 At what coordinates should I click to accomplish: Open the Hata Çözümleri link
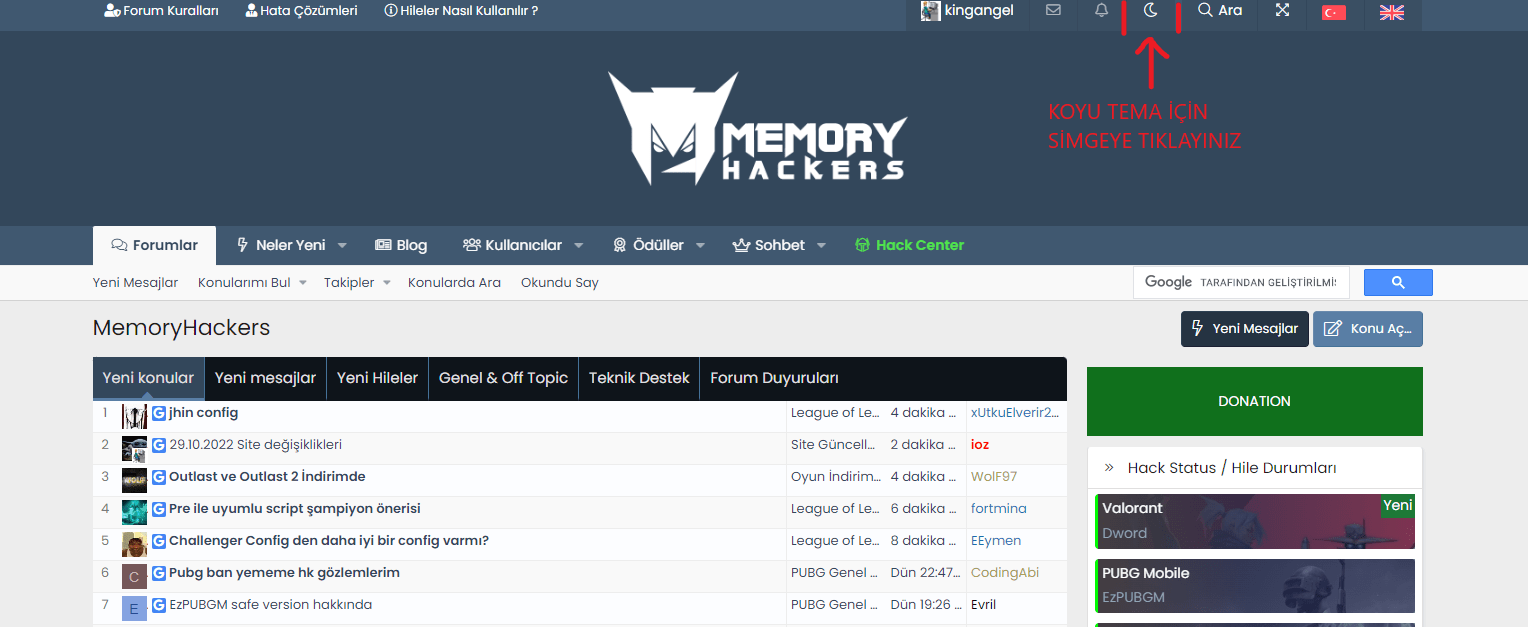301,11
